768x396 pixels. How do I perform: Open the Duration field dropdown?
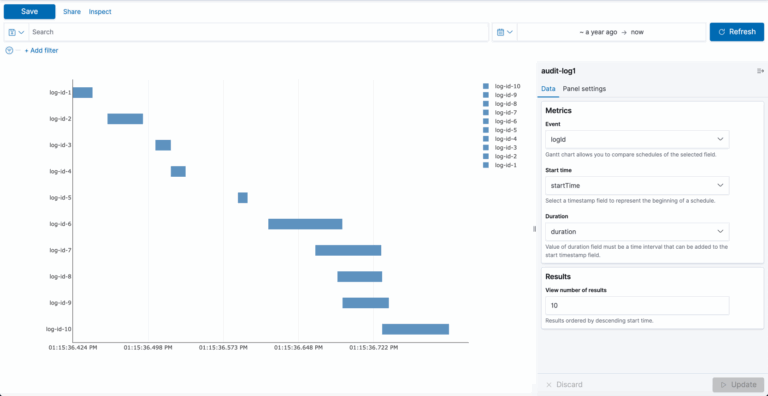tap(637, 231)
